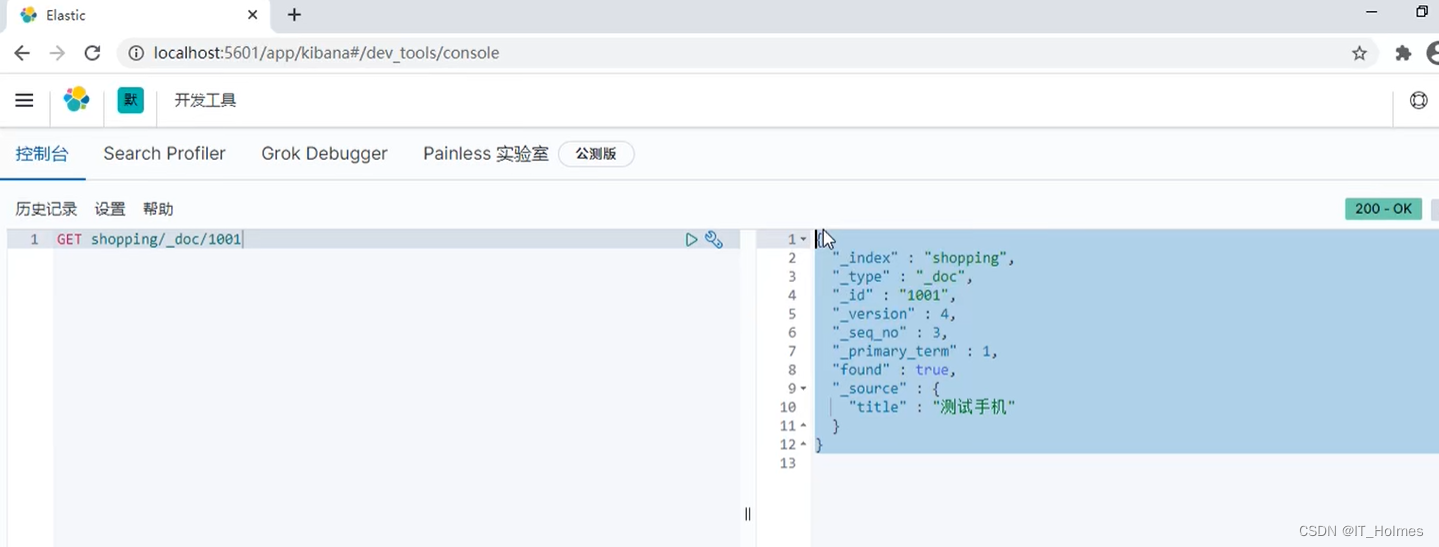
Task: Click the Elastic logo icon
Action: coord(77,100)
